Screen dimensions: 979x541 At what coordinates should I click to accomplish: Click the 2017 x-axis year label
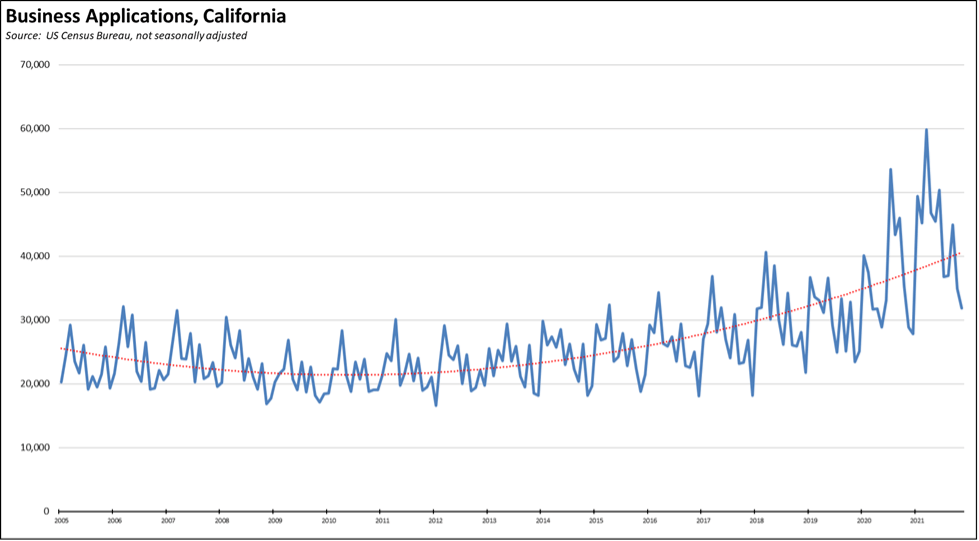703,521
